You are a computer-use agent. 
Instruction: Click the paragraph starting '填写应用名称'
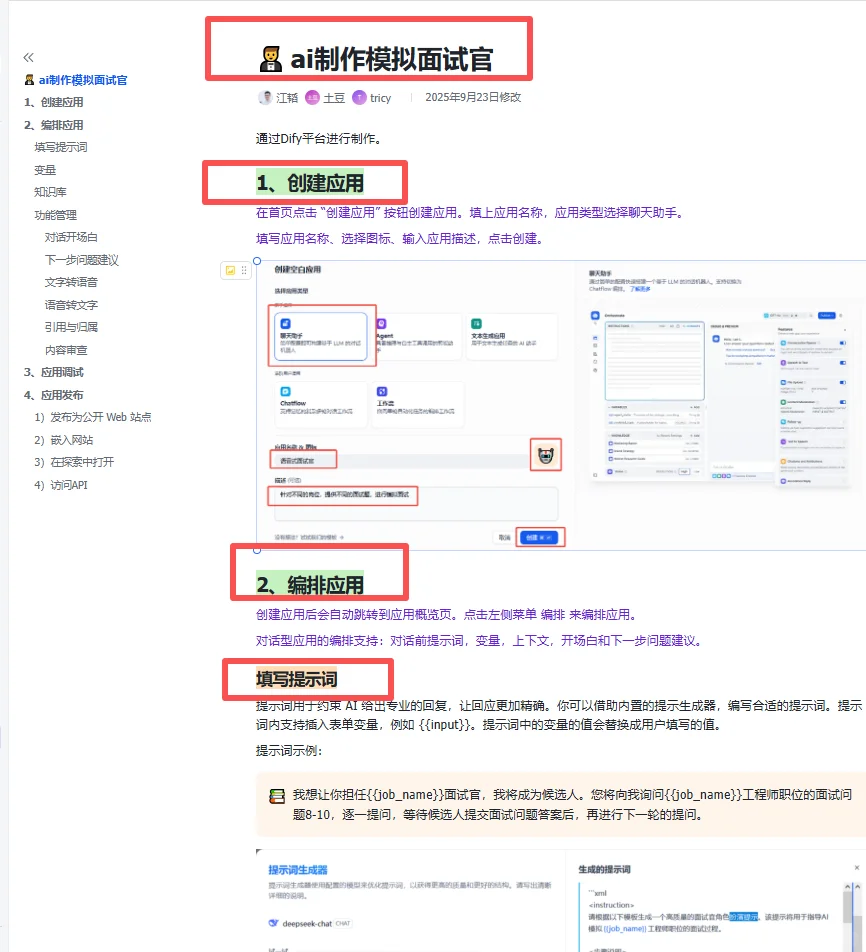pyautogui.click(x=401, y=239)
